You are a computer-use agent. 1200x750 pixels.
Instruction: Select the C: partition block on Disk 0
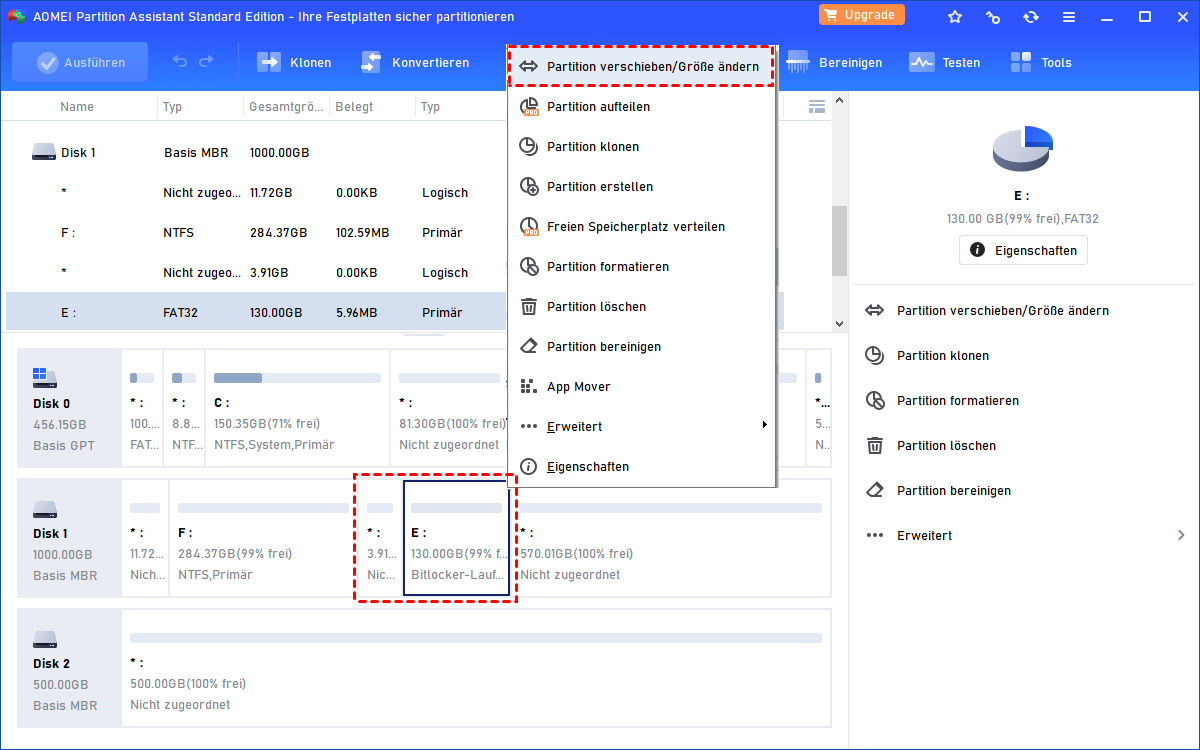[x=297, y=408]
